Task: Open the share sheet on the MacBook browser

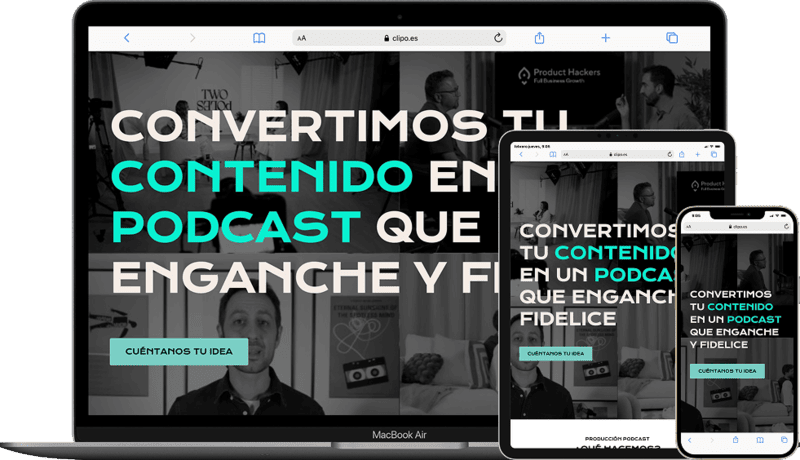Action: click(539, 38)
